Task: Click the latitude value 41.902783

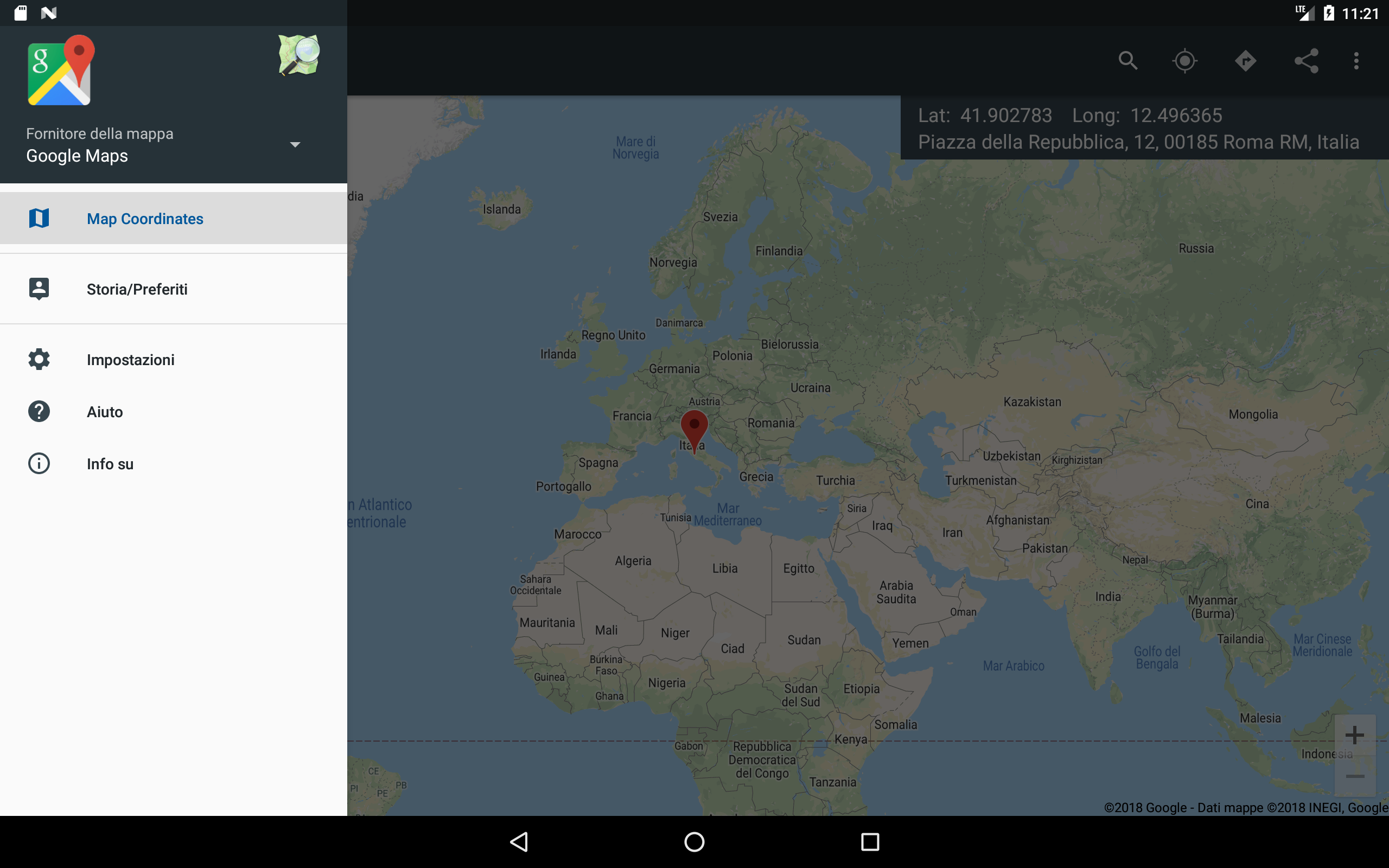Action: 1006,116
